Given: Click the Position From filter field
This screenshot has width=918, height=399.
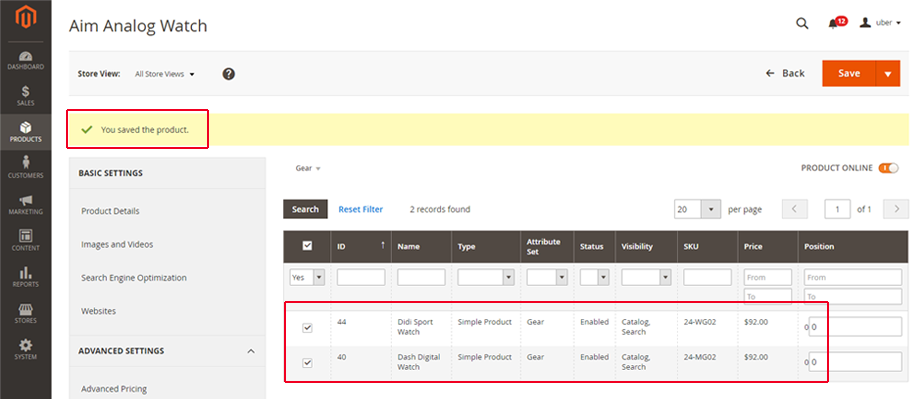Looking at the screenshot, I should pyautogui.click(x=853, y=277).
